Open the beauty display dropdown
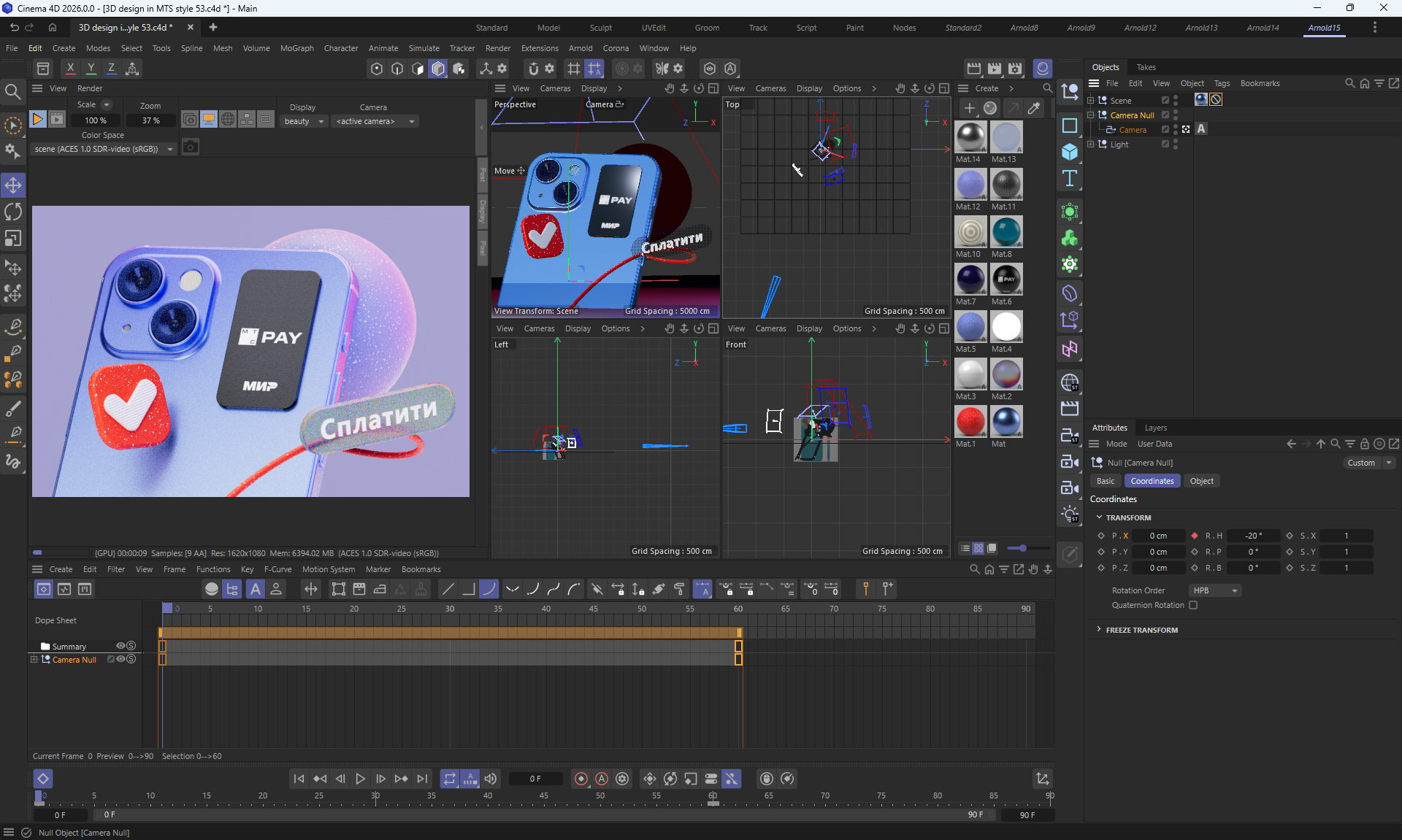 click(x=304, y=121)
